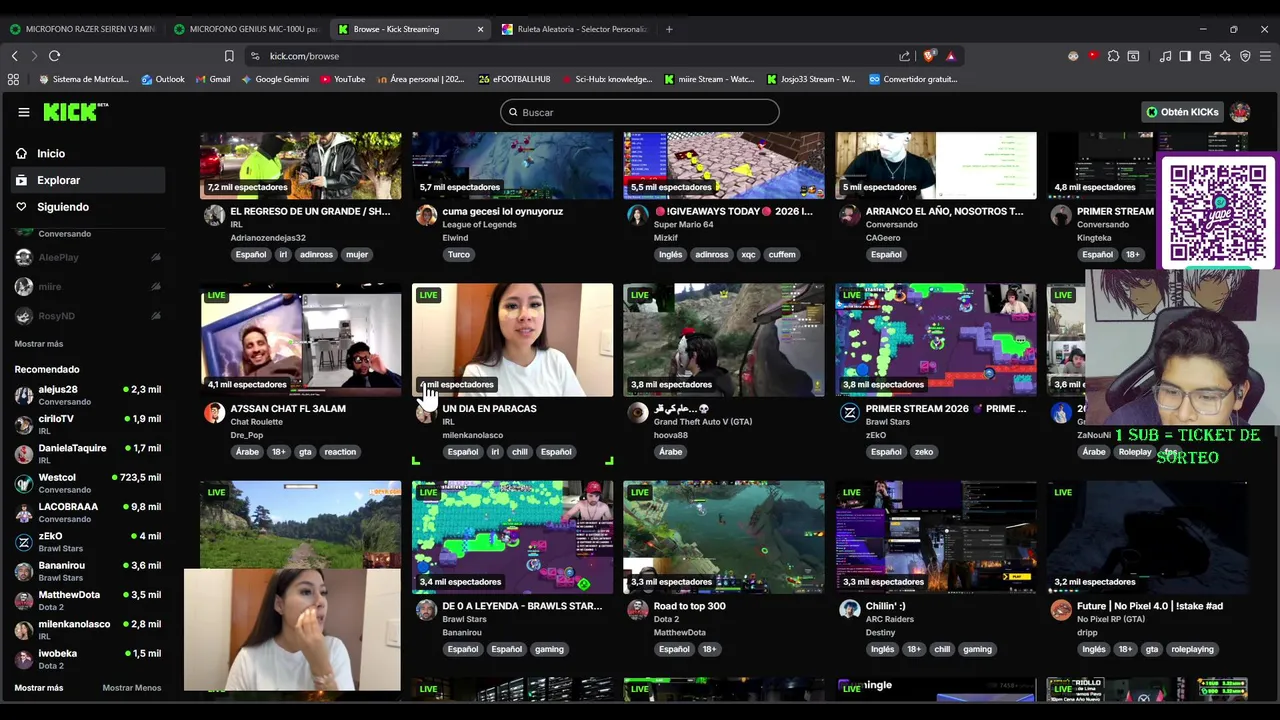Click the zeko tag under zEkO stream
1280x720 pixels.
924,452
